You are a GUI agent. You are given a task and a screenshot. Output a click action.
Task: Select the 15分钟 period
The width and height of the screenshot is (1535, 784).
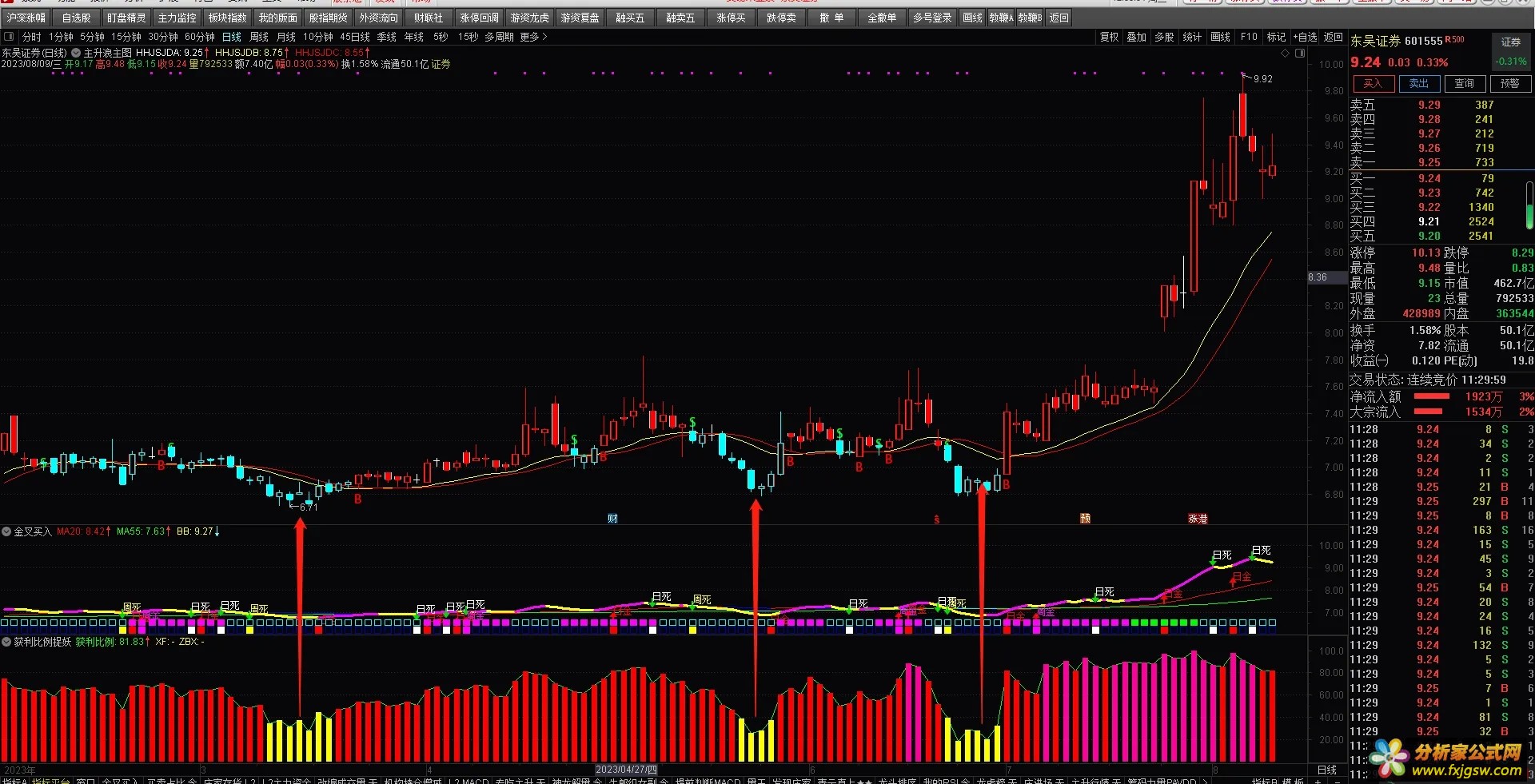(x=126, y=37)
